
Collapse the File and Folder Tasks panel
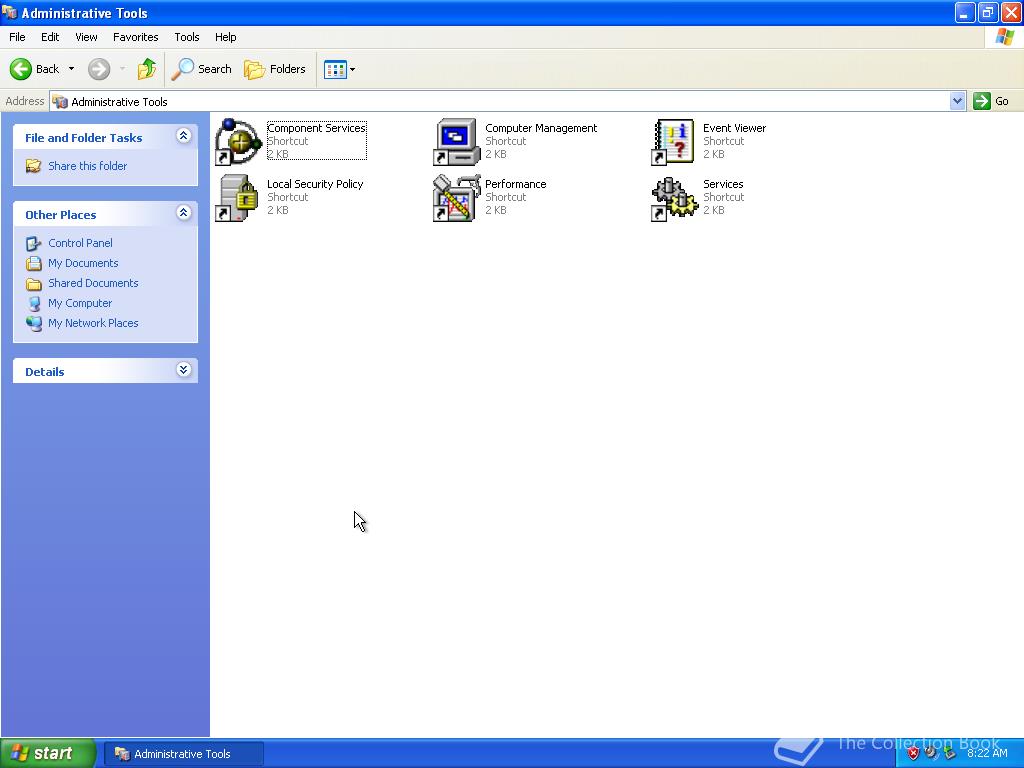click(184, 136)
